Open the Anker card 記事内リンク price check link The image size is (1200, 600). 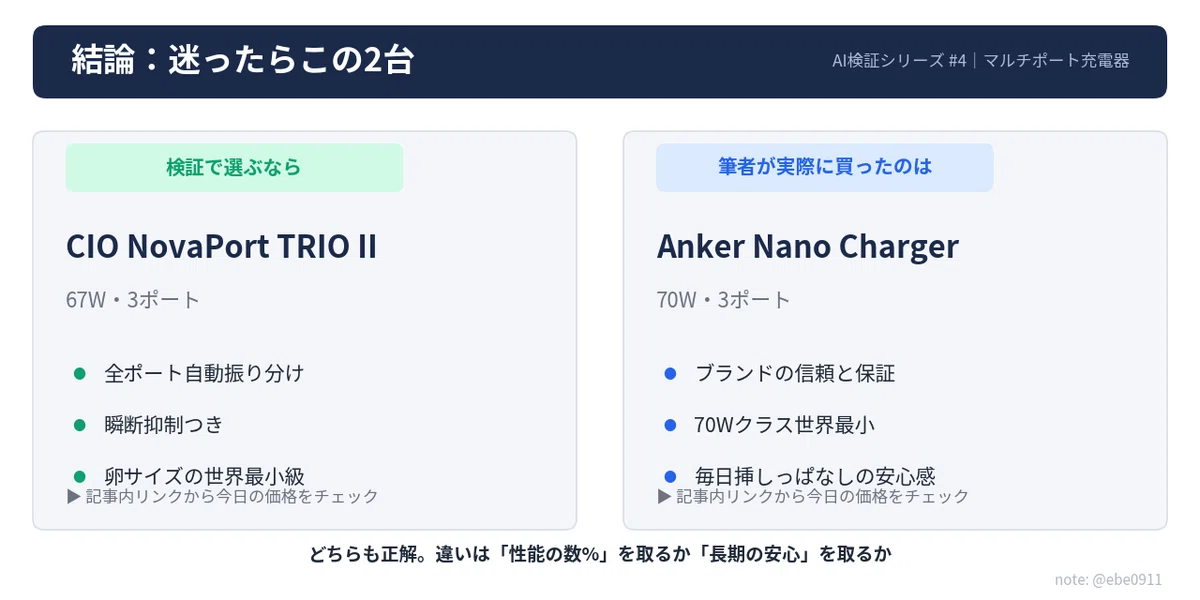click(x=814, y=496)
